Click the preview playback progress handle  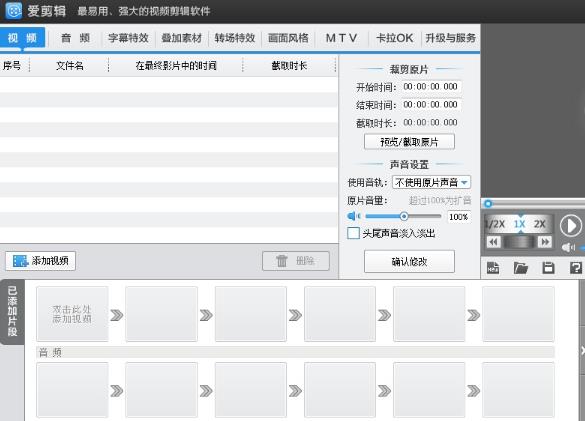click(488, 204)
